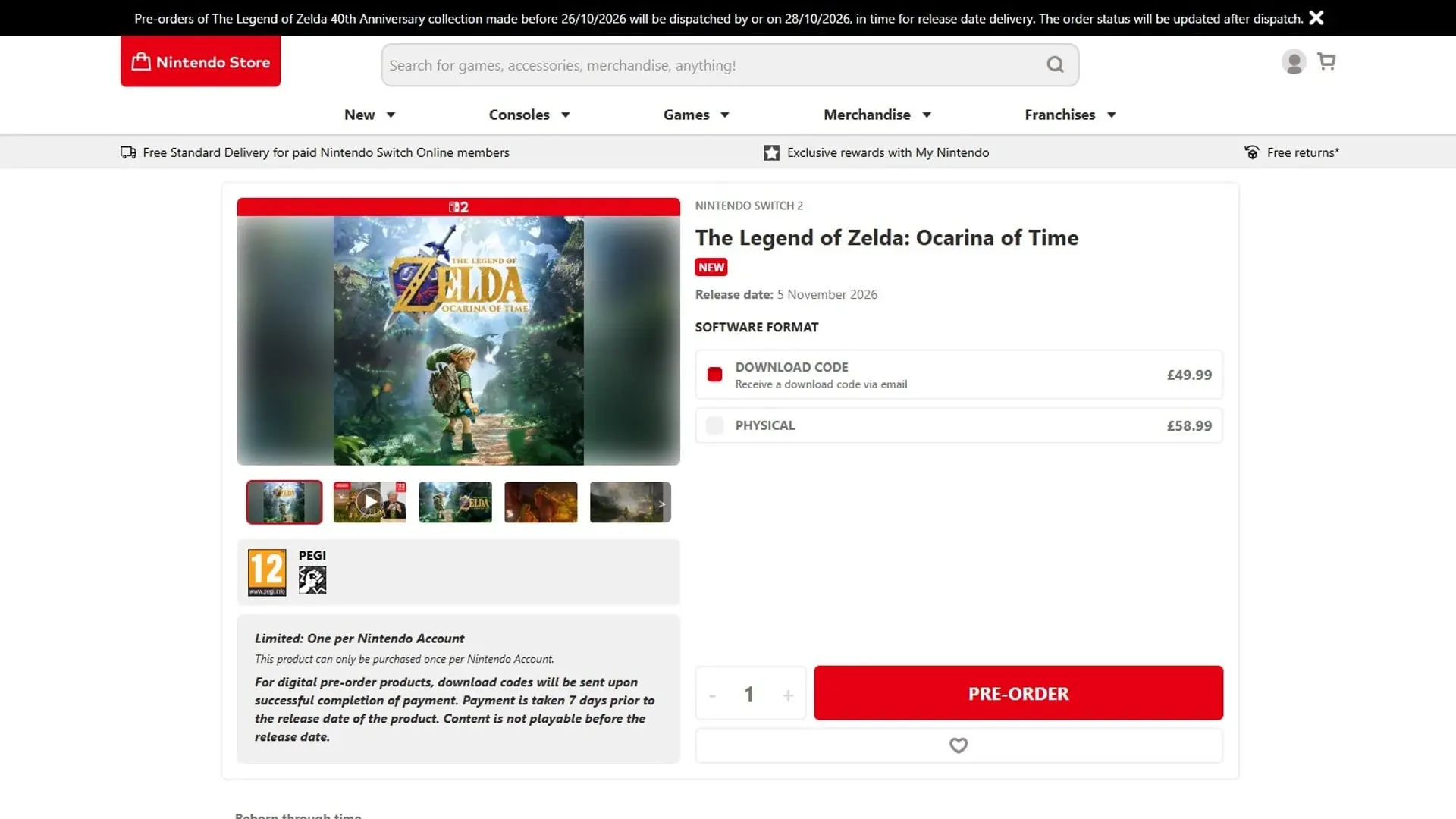This screenshot has width=1456, height=819.
Task: Add to wishlist with heart icon
Action: click(959, 745)
